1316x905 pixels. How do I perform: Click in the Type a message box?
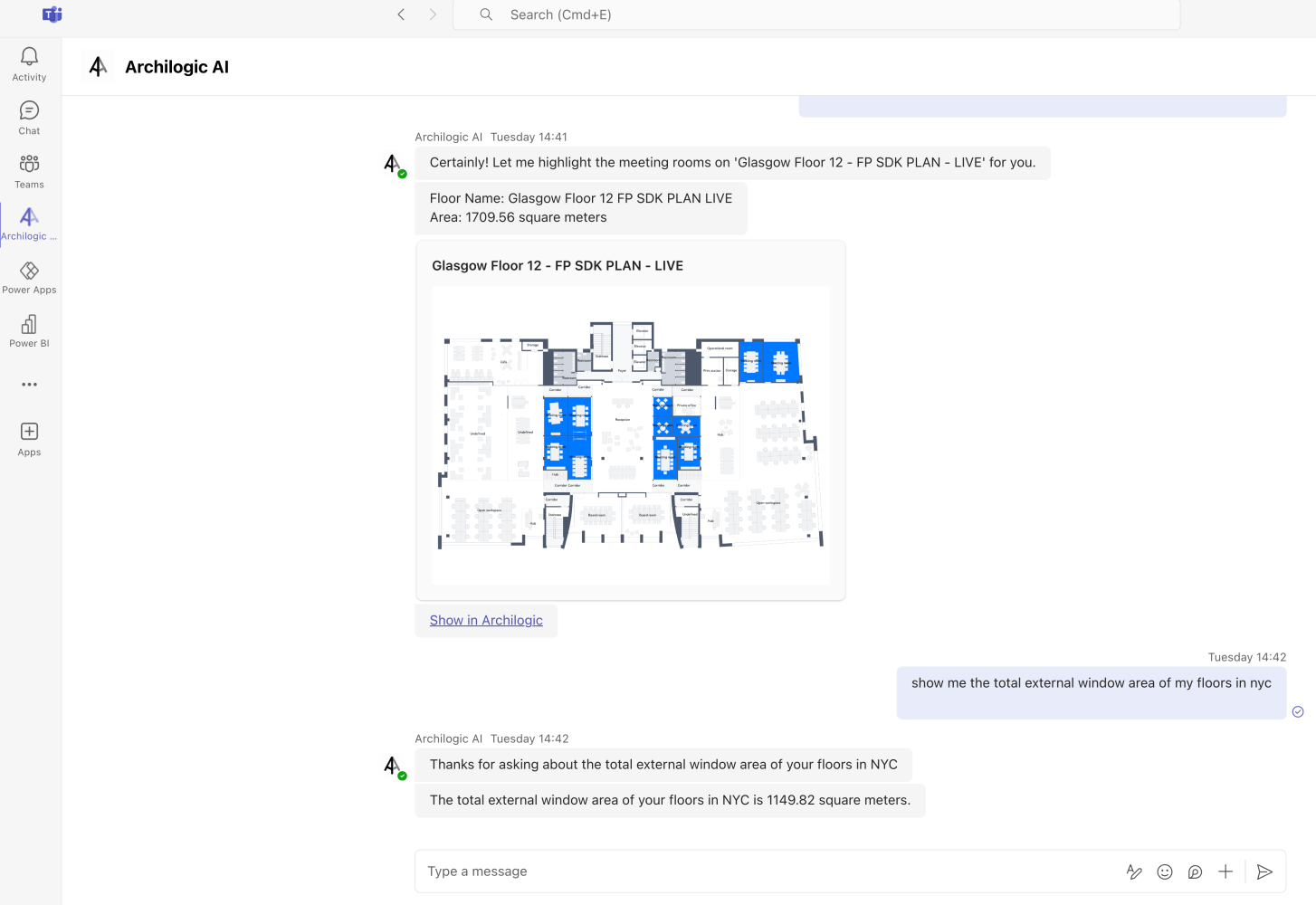[x=769, y=872]
